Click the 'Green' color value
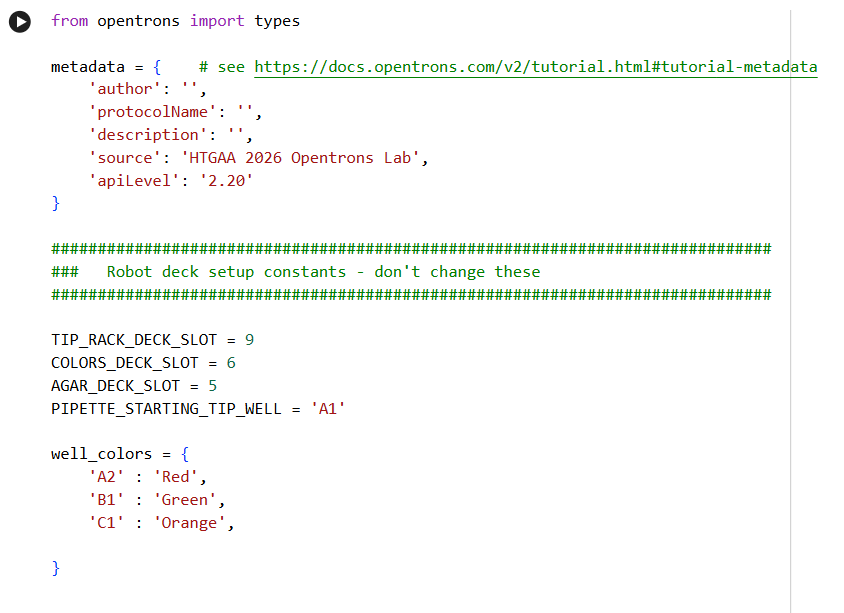844x613 pixels. pos(187,500)
